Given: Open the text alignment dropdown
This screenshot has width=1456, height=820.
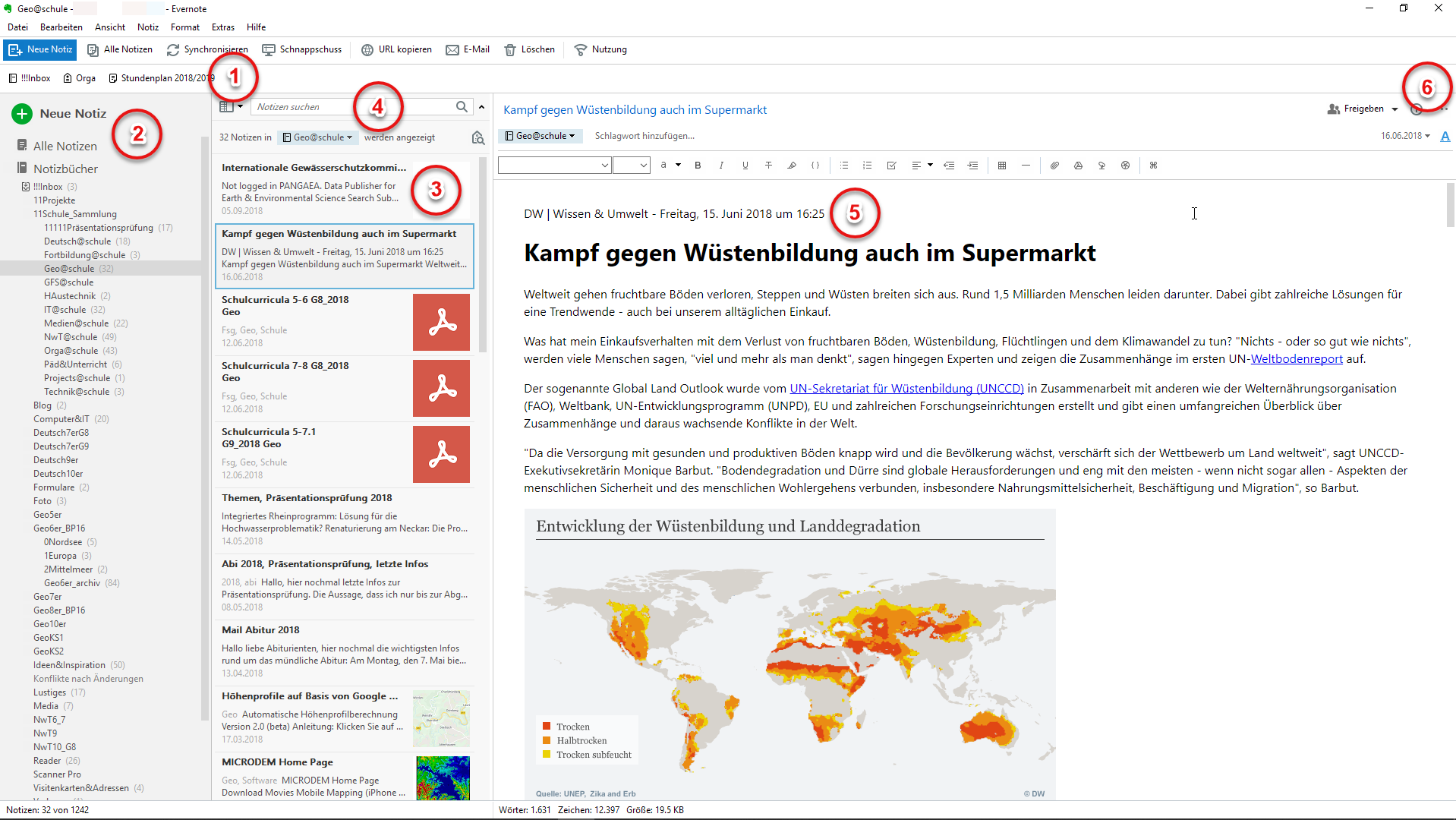Looking at the screenshot, I should click(930, 166).
